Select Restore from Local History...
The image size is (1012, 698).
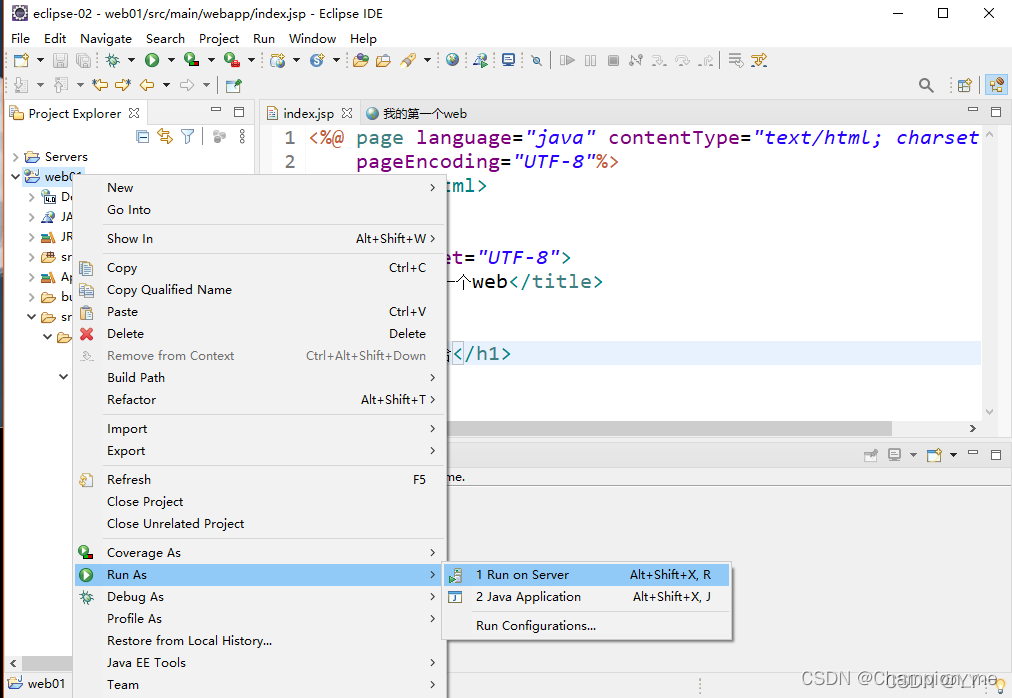[259, 641]
